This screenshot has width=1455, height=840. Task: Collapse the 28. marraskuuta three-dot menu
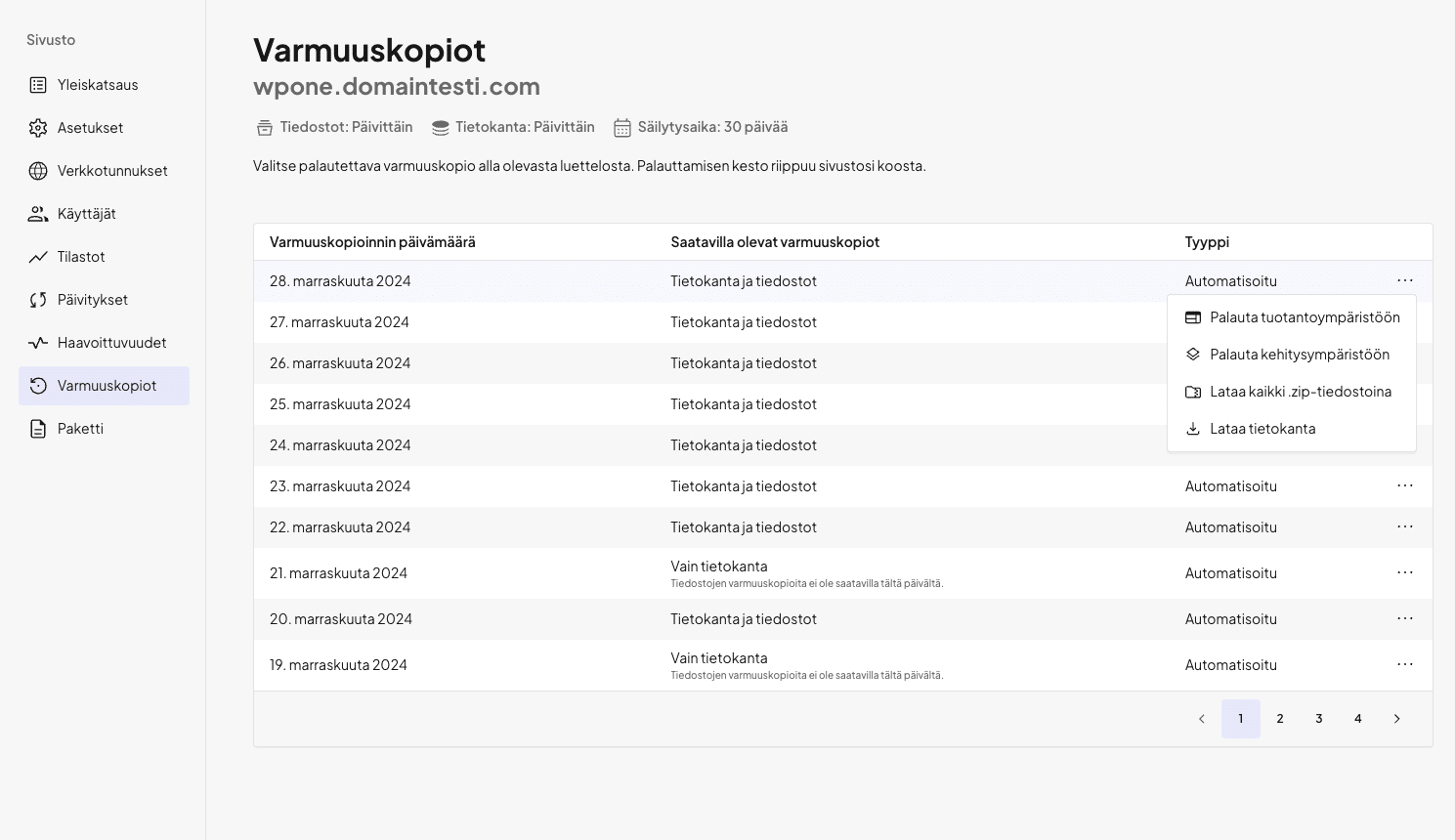point(1404,280)
